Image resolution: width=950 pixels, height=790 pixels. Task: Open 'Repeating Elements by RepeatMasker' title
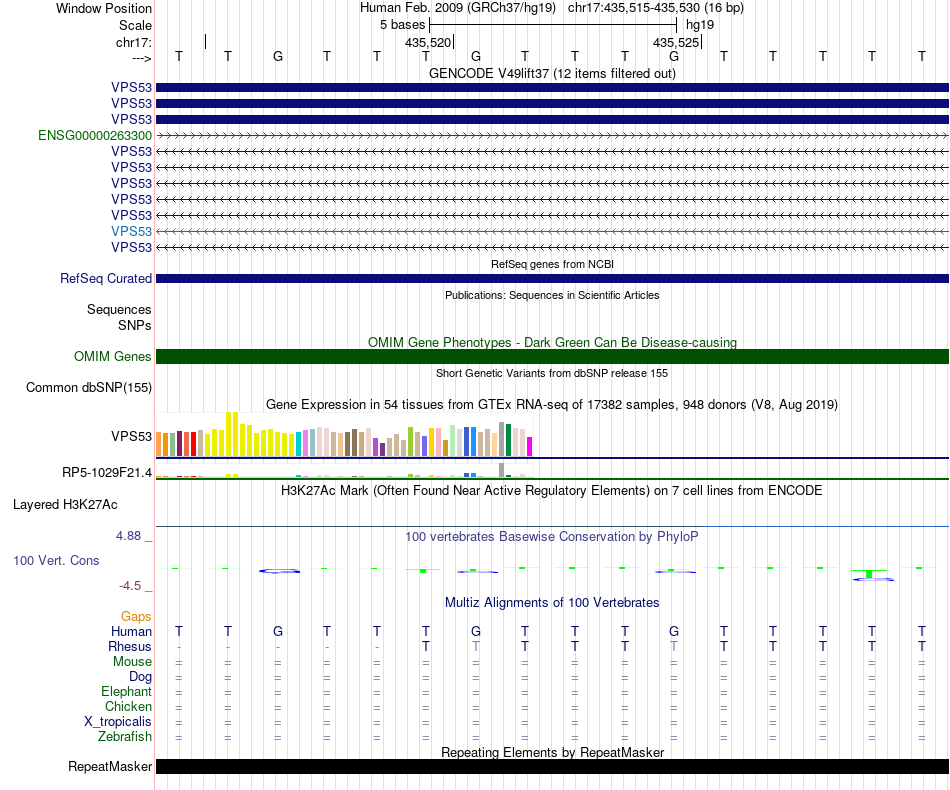[x=552, y=752]
